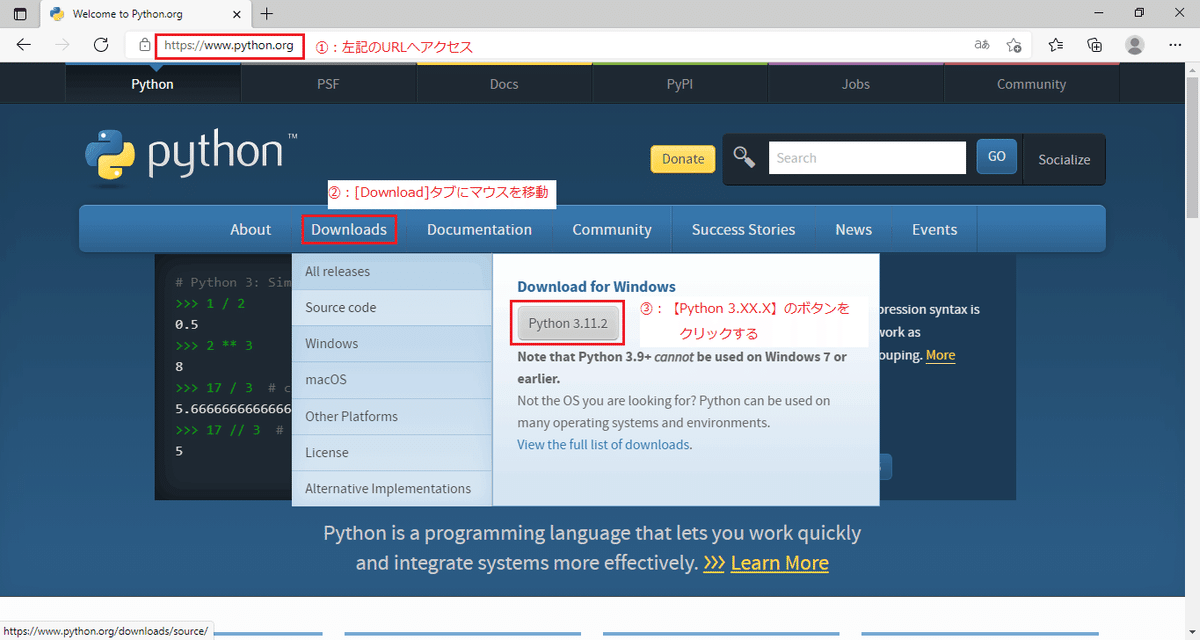Viewport: 1200px width, 640px height.
Task: Open the tab actions icon at top-left
Action: (20, 14)
